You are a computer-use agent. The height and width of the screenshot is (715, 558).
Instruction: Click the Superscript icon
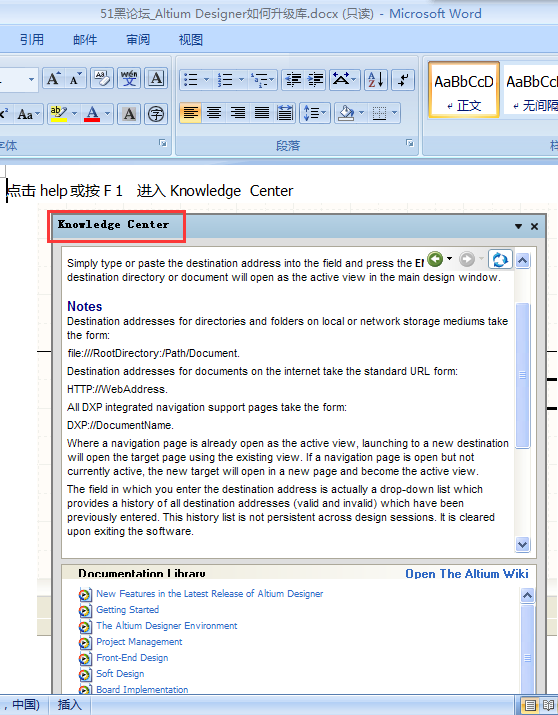[6, 114]
